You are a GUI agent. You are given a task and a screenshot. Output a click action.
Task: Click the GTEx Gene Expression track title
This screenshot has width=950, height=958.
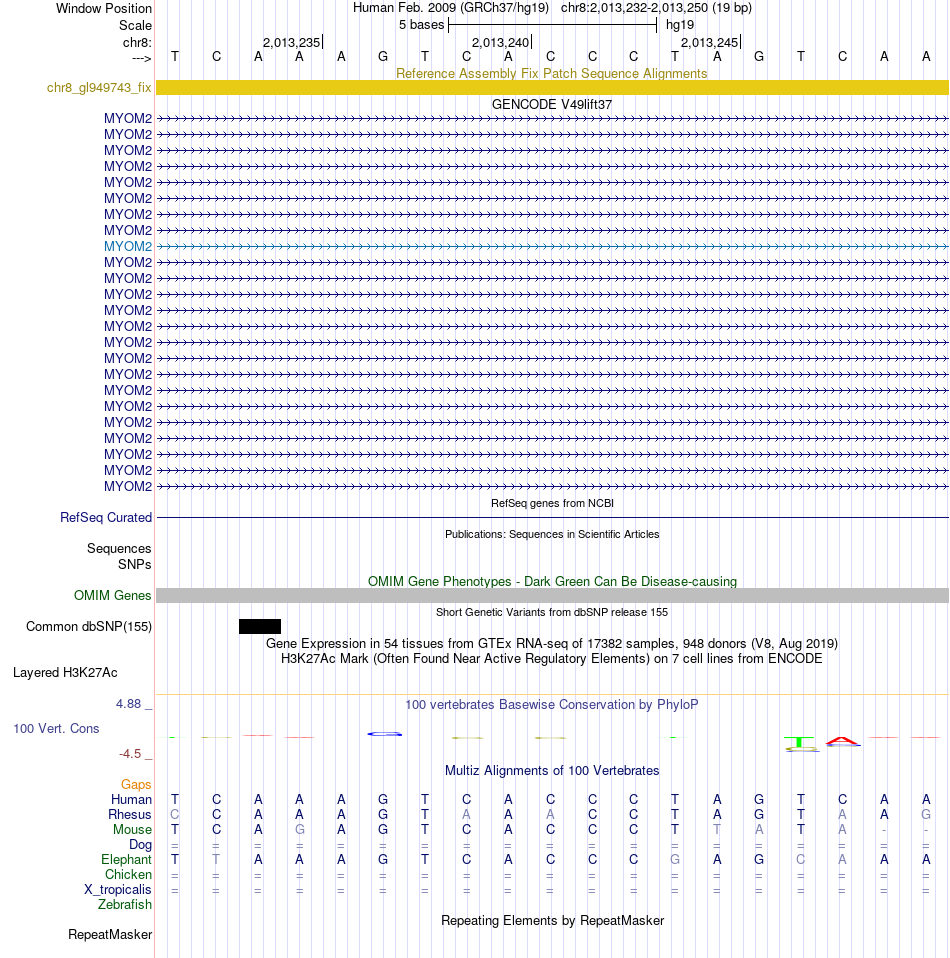[552, 643]
